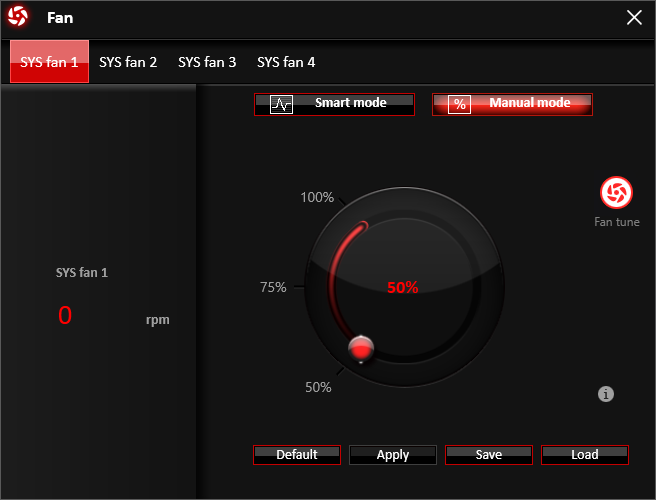
Task: Load a saved fan profile
Action: point(585,455)
